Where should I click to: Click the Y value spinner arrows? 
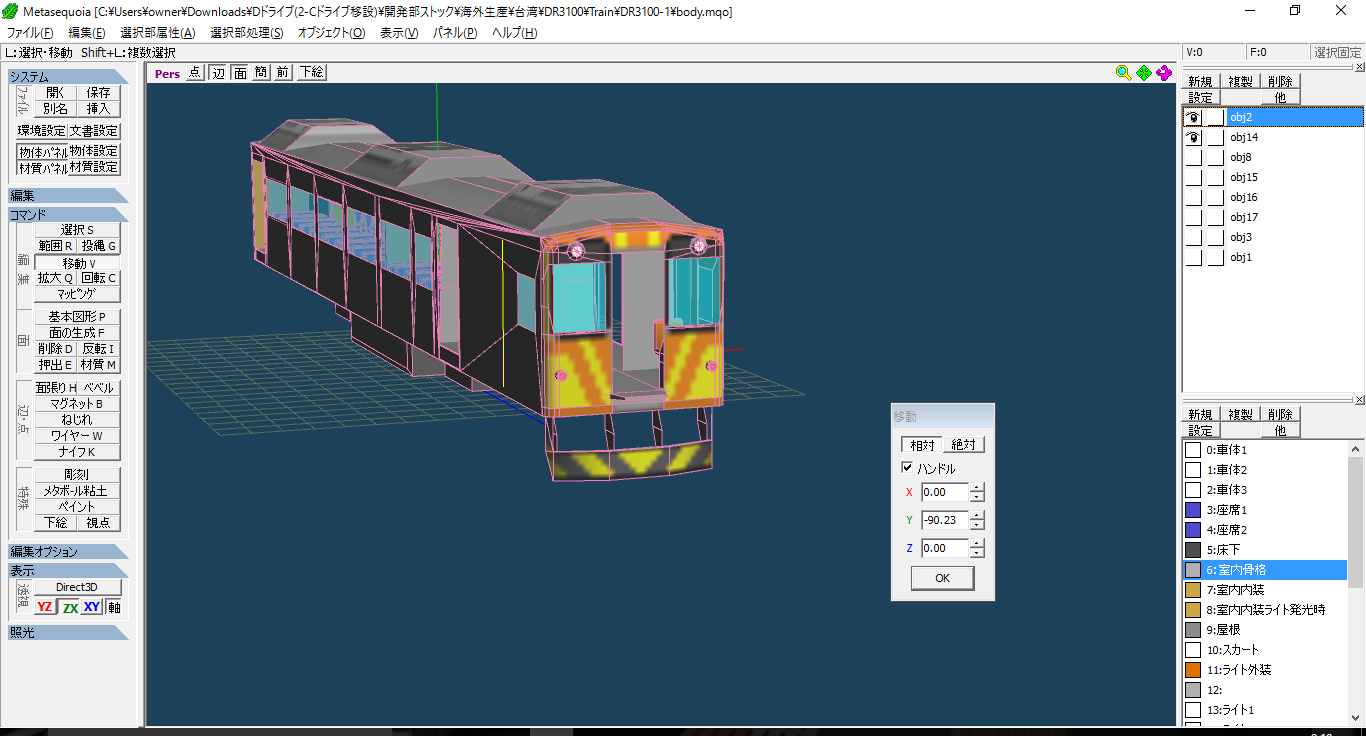pyautogui.click(x=977, y=520)
